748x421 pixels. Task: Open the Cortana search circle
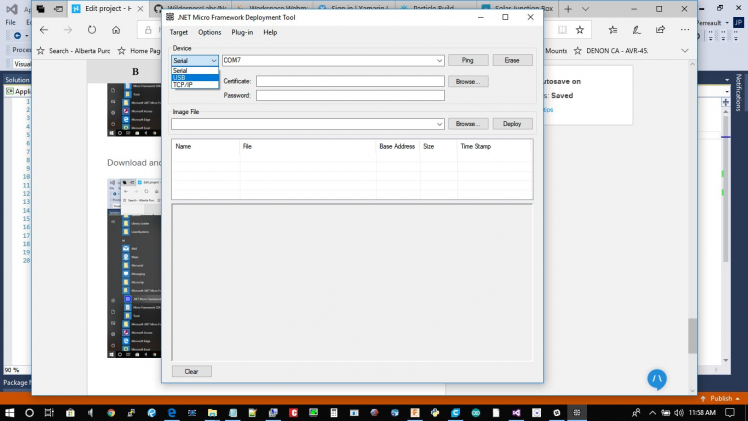pos(29,412)
